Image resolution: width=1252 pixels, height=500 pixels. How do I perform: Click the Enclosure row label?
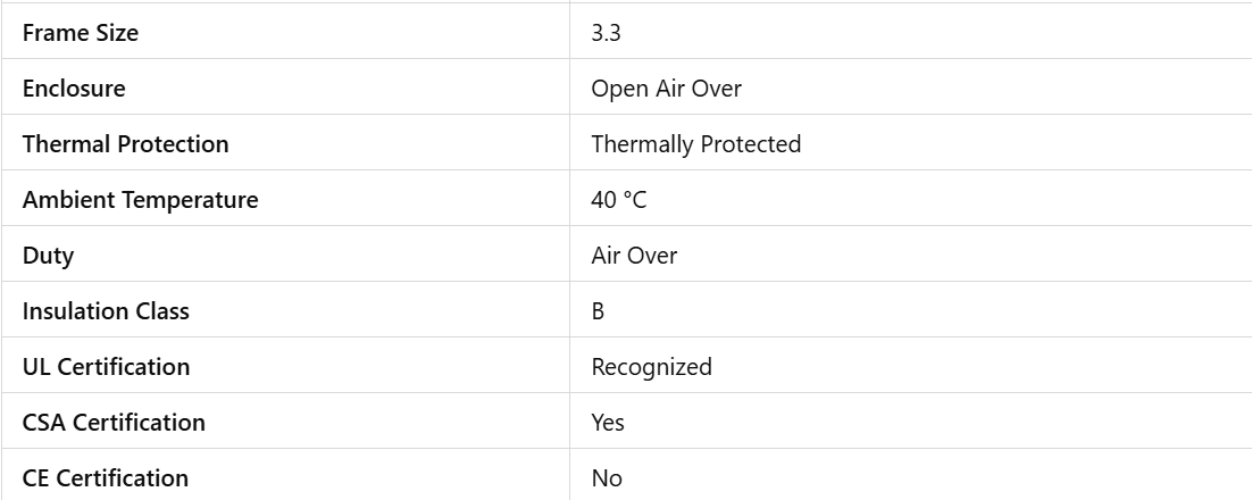pyautogui.click(x=73, y=89)
